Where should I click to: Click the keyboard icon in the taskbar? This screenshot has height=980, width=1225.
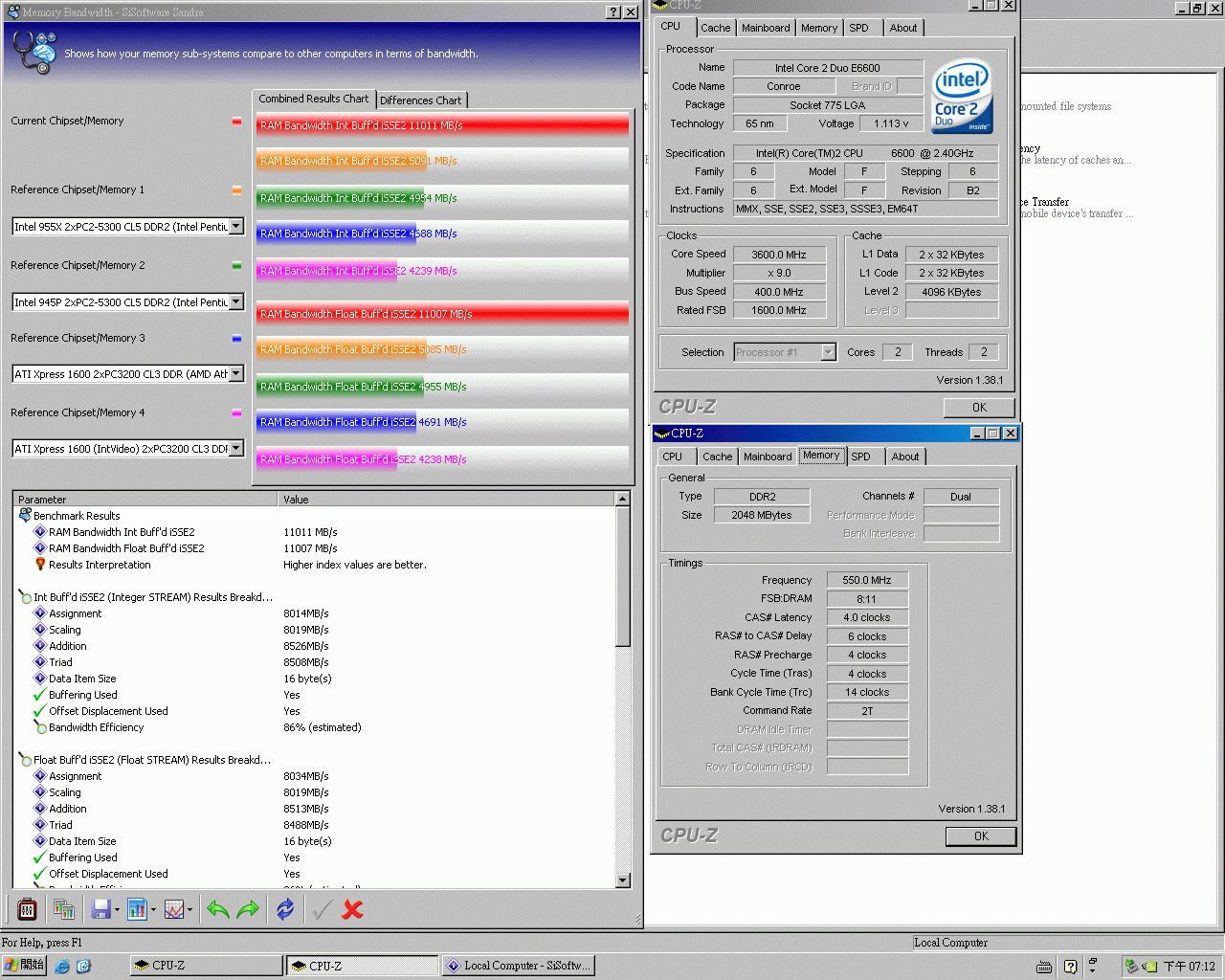(1044, 967)
